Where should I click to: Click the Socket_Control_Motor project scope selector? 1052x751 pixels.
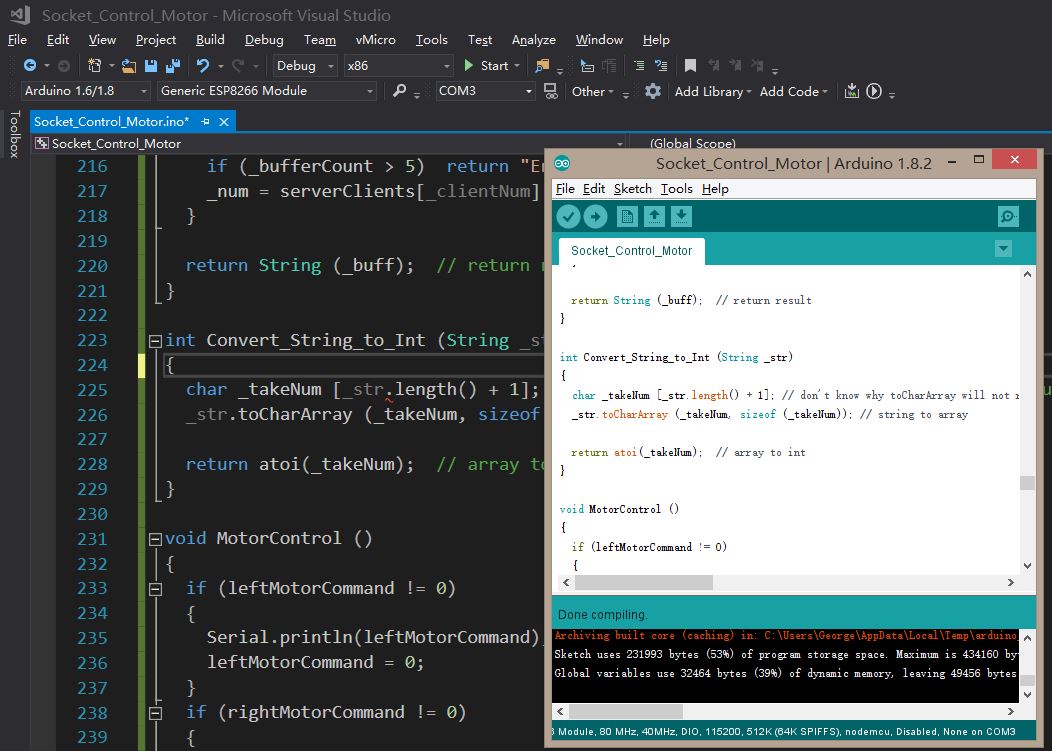[x=332, y=143]
